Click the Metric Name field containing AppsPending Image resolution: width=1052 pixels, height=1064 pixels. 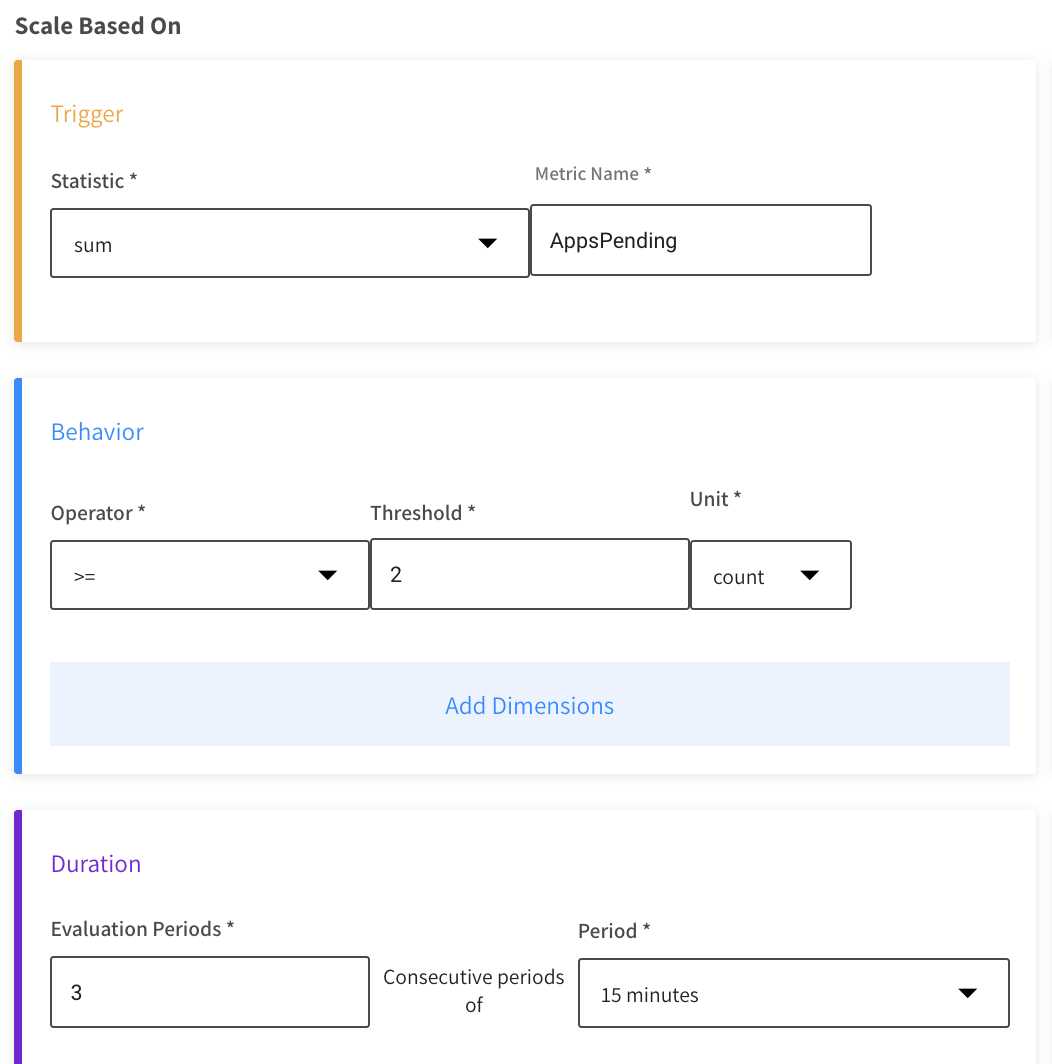pos(700,240)
